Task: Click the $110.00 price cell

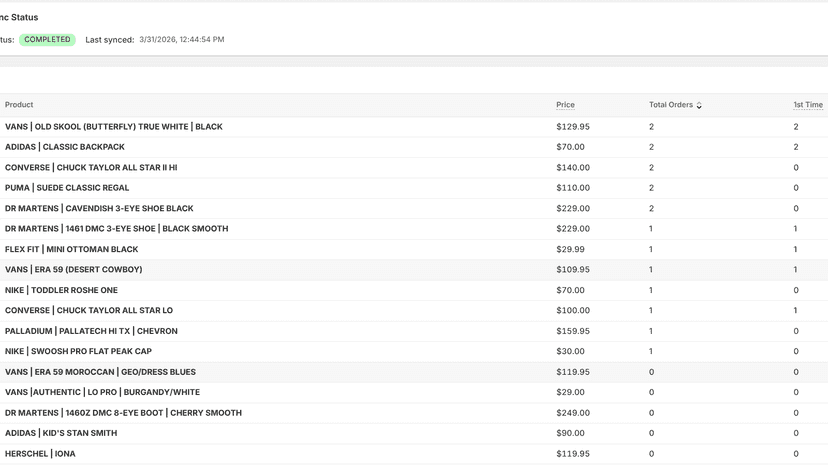Action: 573,188
